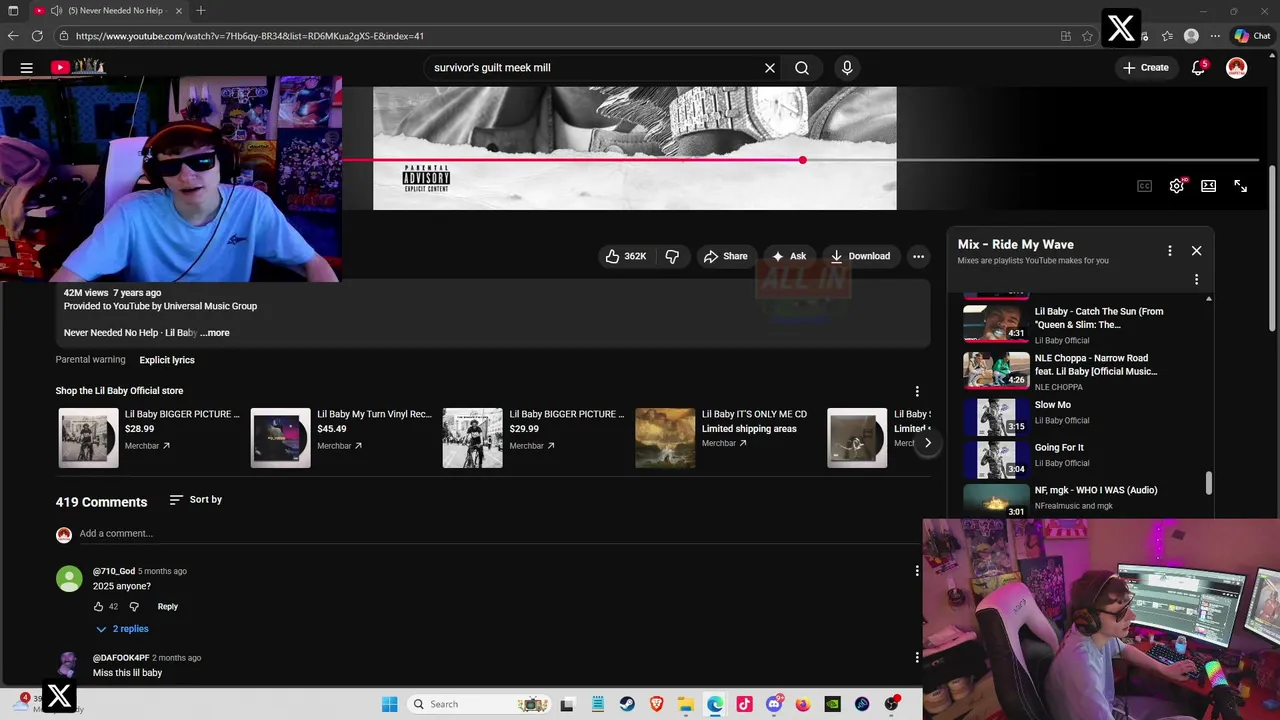Open the YouTube account avatar menu
The height and width of the screenshot is (720, 1280).
tap(1237, 68)
